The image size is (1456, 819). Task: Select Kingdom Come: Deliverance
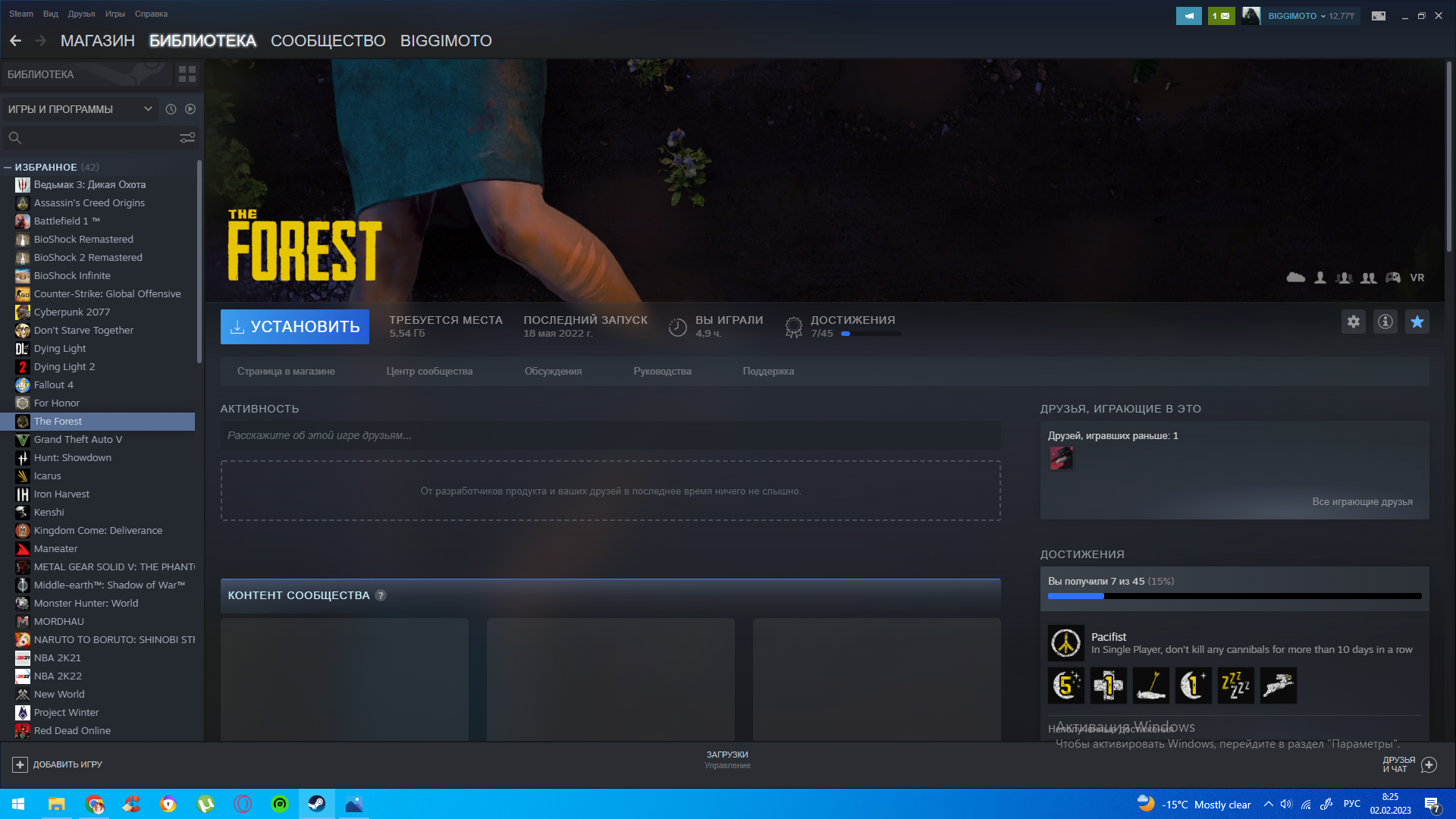(x=99, y=531)
